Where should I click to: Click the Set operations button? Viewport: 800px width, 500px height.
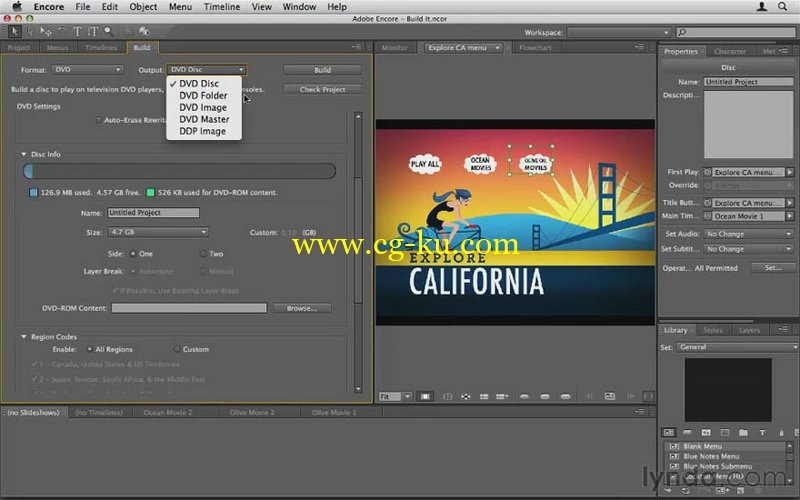773,268
